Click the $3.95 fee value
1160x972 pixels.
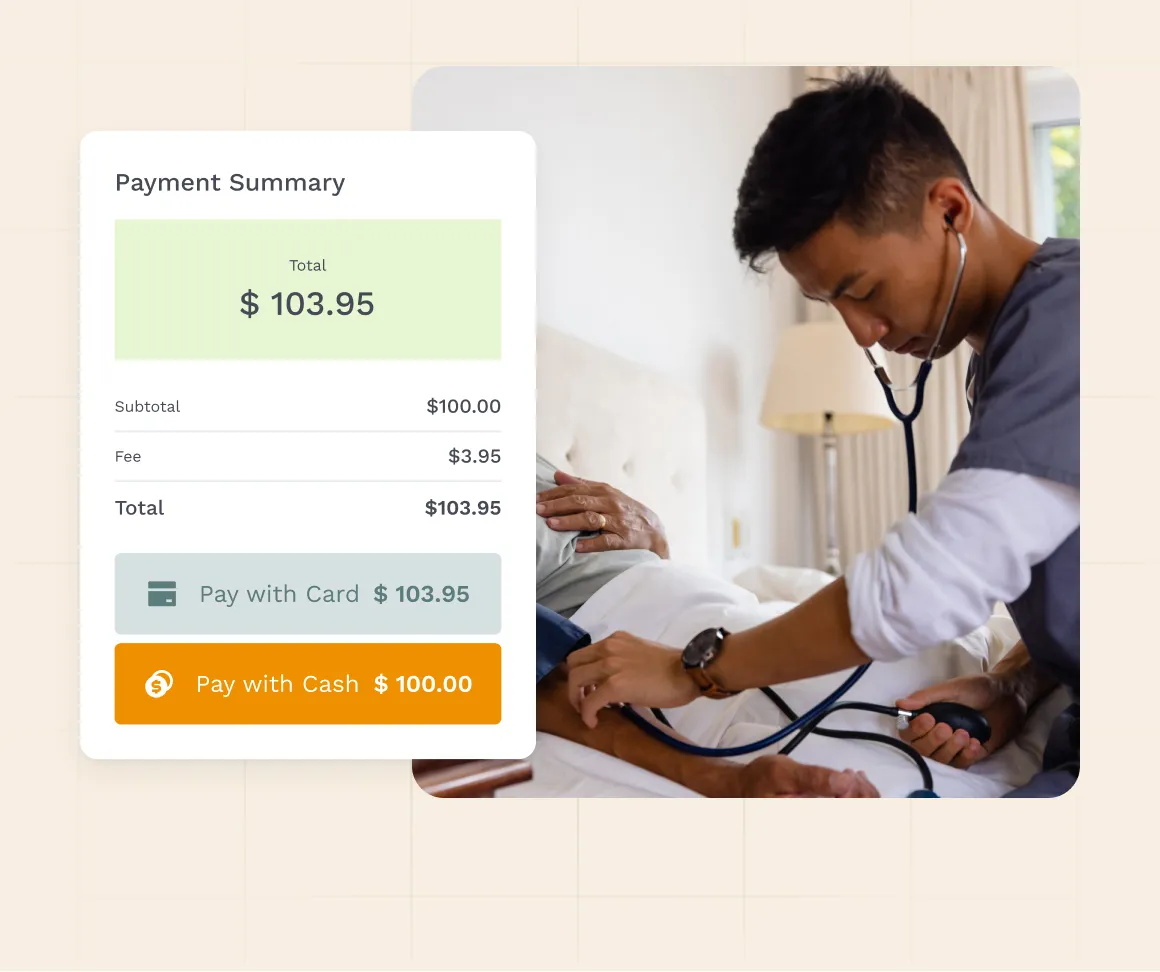(474, 456)
